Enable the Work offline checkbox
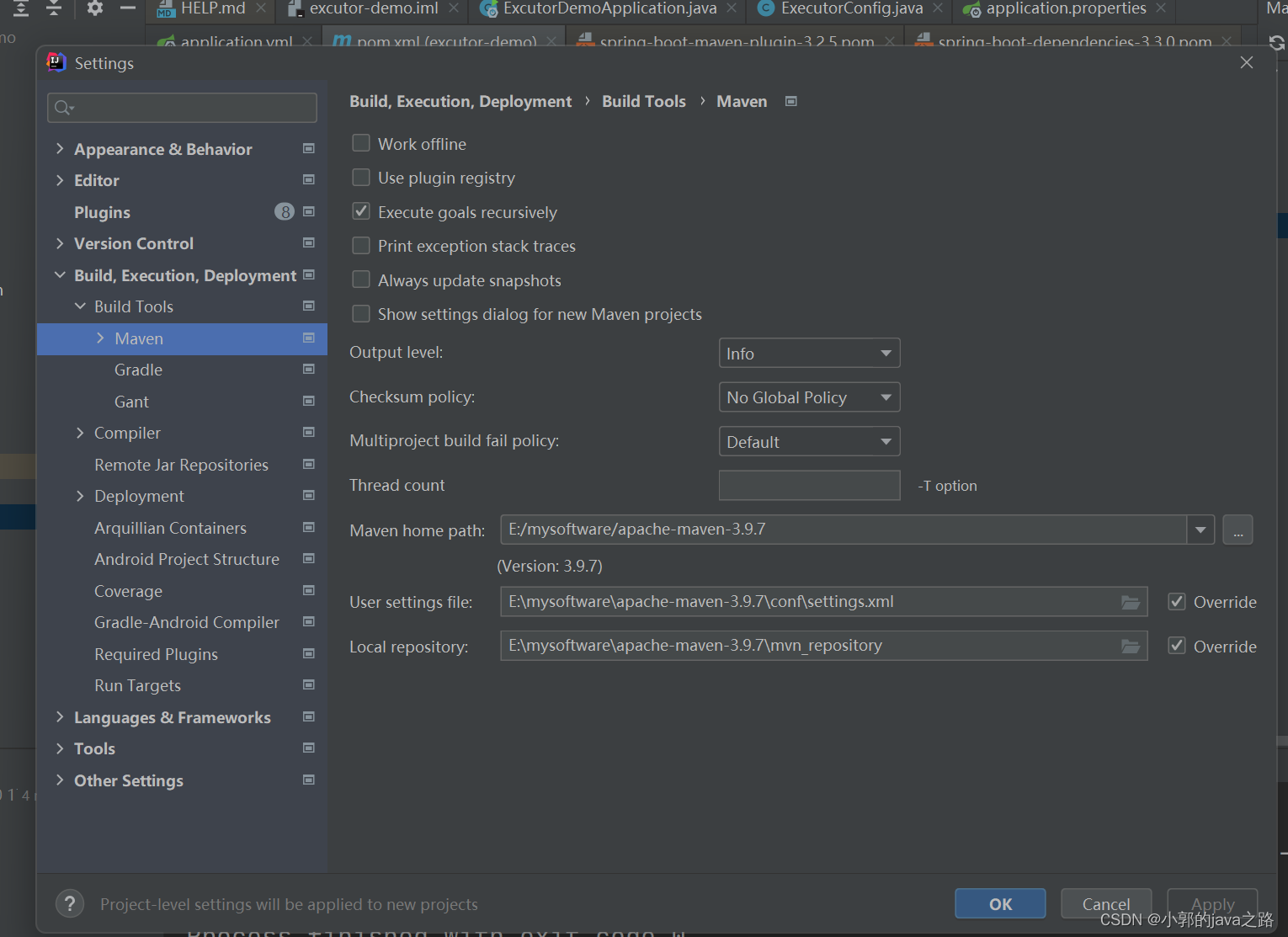The image size is (1288, 937). click(x=361, y=143)
